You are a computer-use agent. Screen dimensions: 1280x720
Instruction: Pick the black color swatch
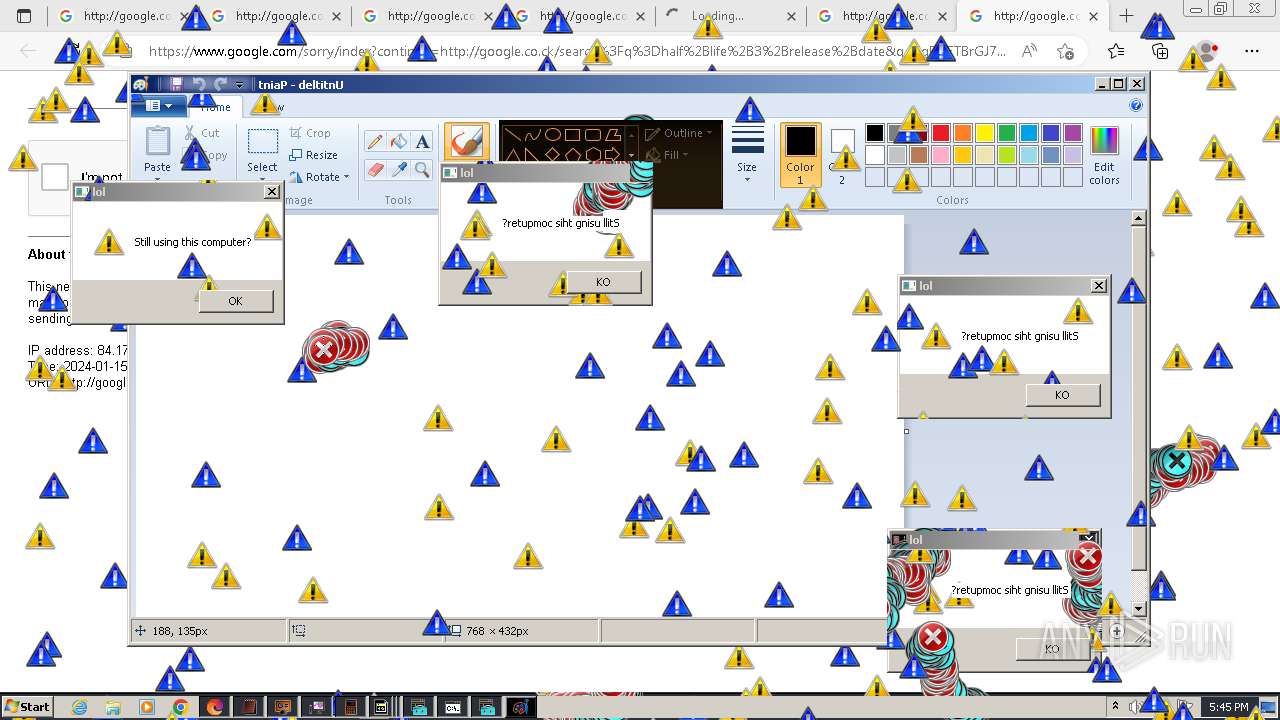click(x=875, y=133)
